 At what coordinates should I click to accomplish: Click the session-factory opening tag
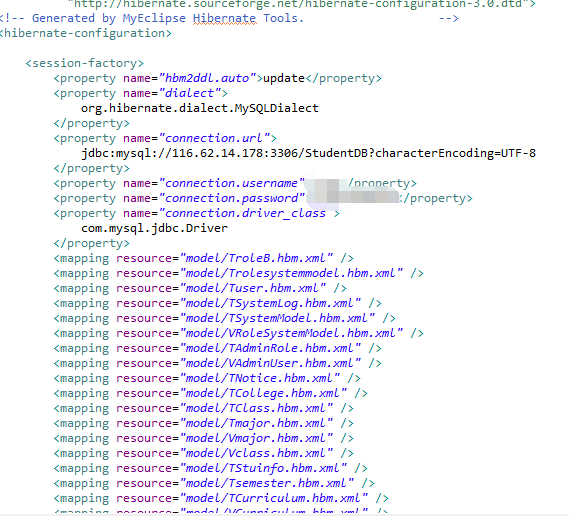tap(85, 63)
